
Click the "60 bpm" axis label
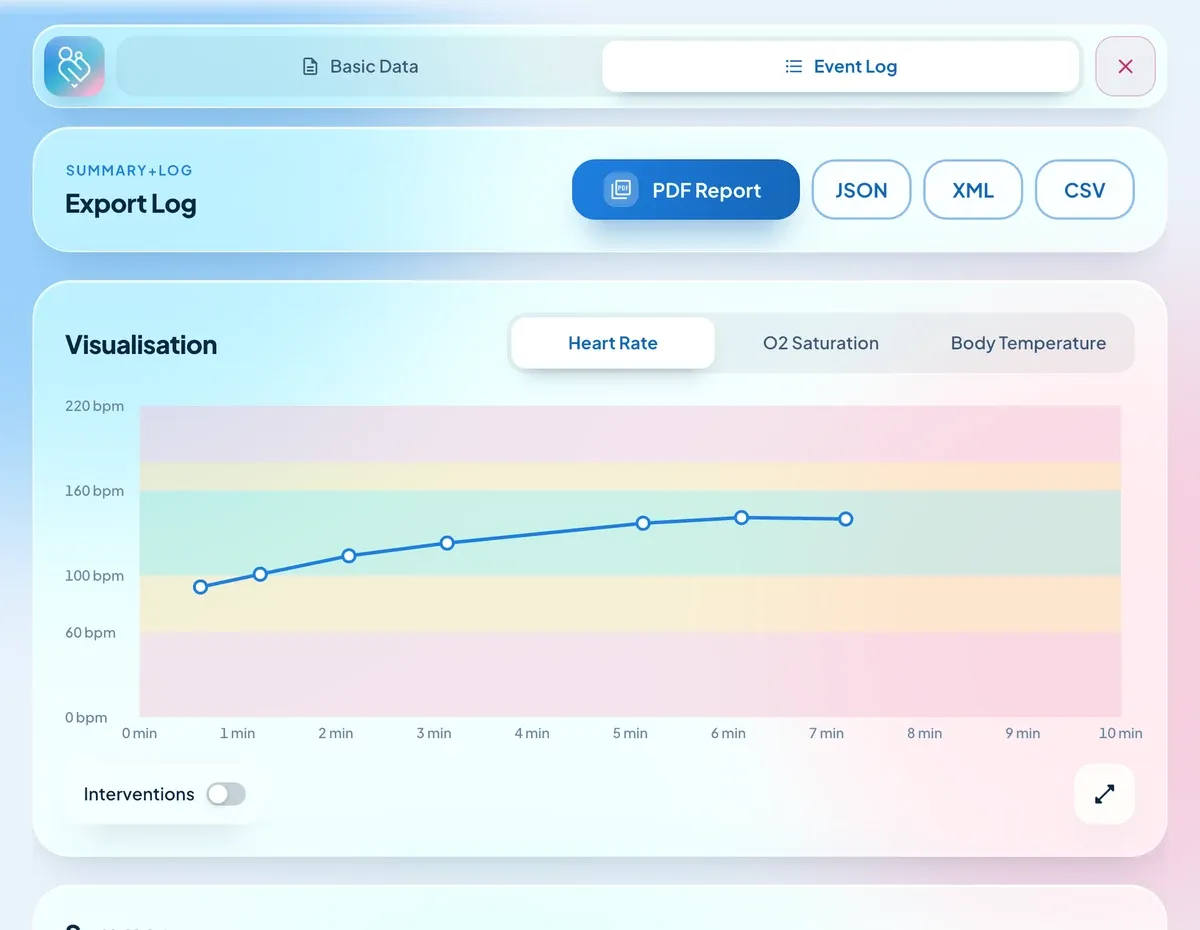click(x=90, y=633)
